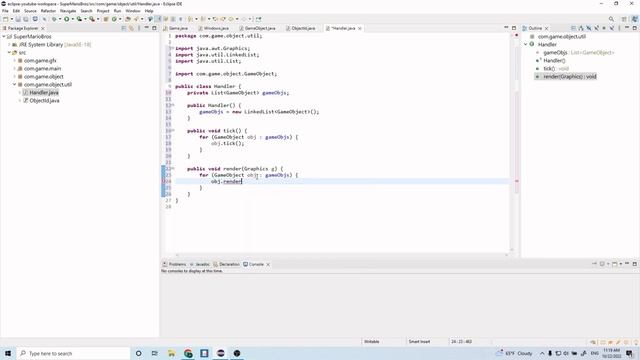
Task: Click the taskbar search box
Action: (x=73, y=353)
